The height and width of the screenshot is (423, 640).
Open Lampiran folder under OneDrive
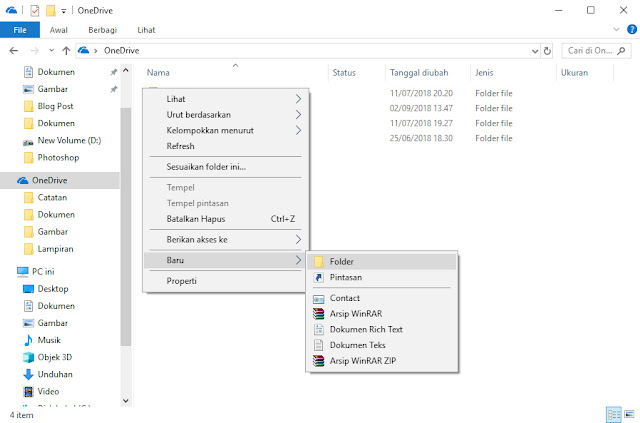(x=55, y=249)
